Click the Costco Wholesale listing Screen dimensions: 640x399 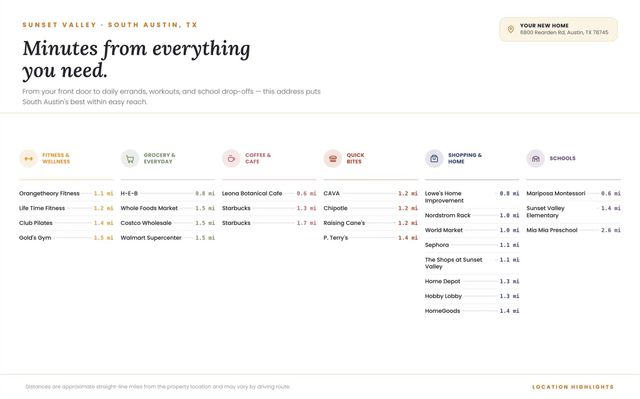click(168, 223)
